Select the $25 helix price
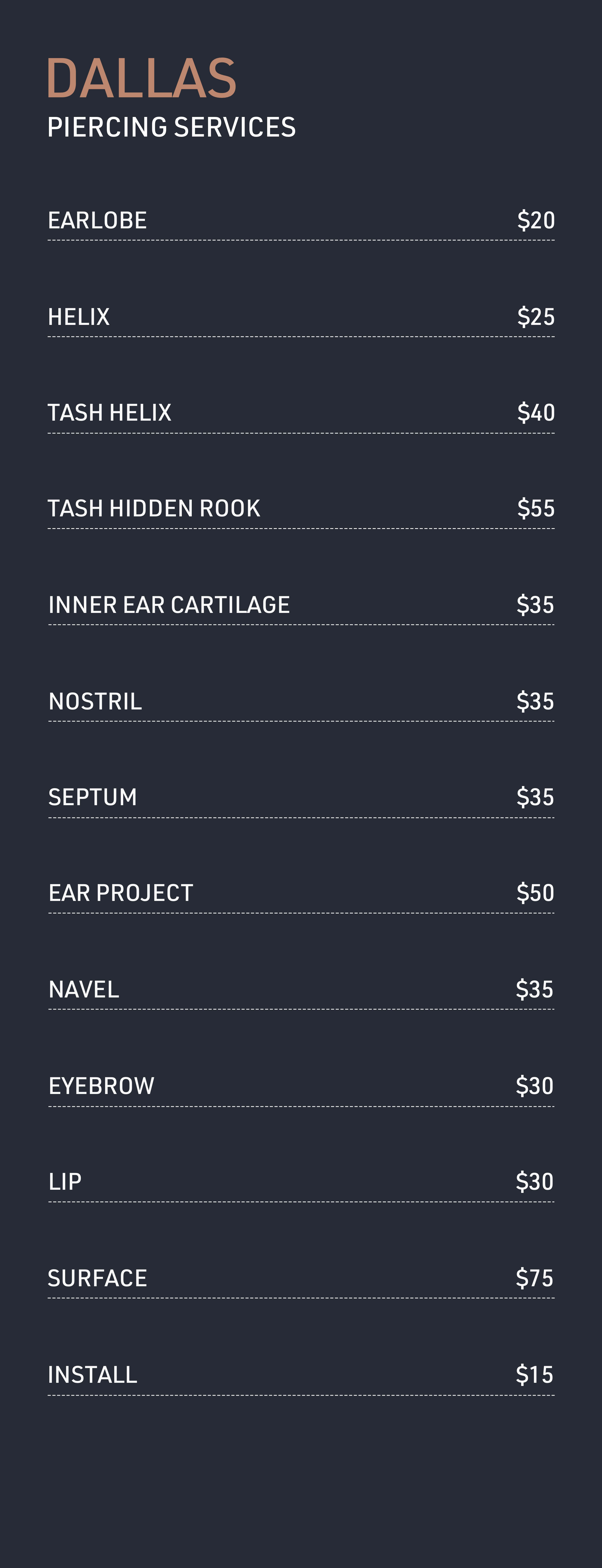 (x=536, y=317)
